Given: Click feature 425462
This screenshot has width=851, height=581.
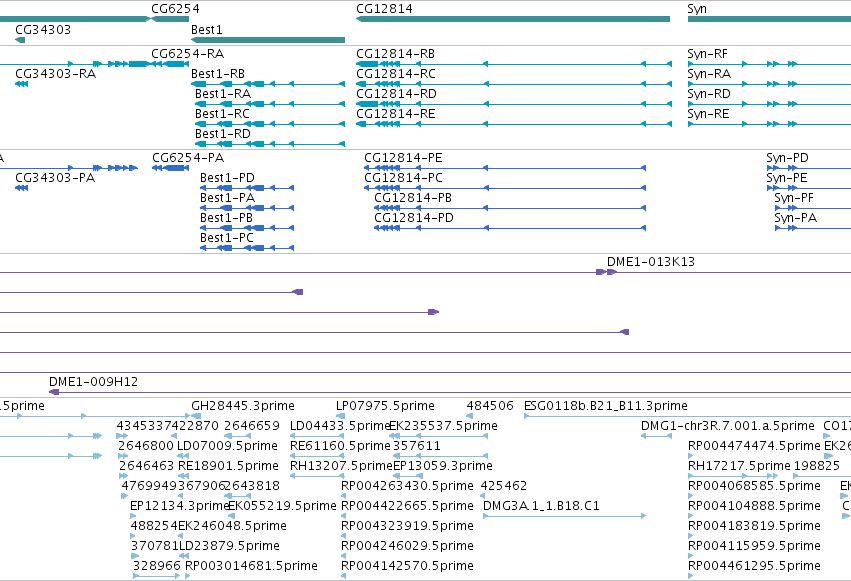Looking at the screenshot, I should pos(504,486).
